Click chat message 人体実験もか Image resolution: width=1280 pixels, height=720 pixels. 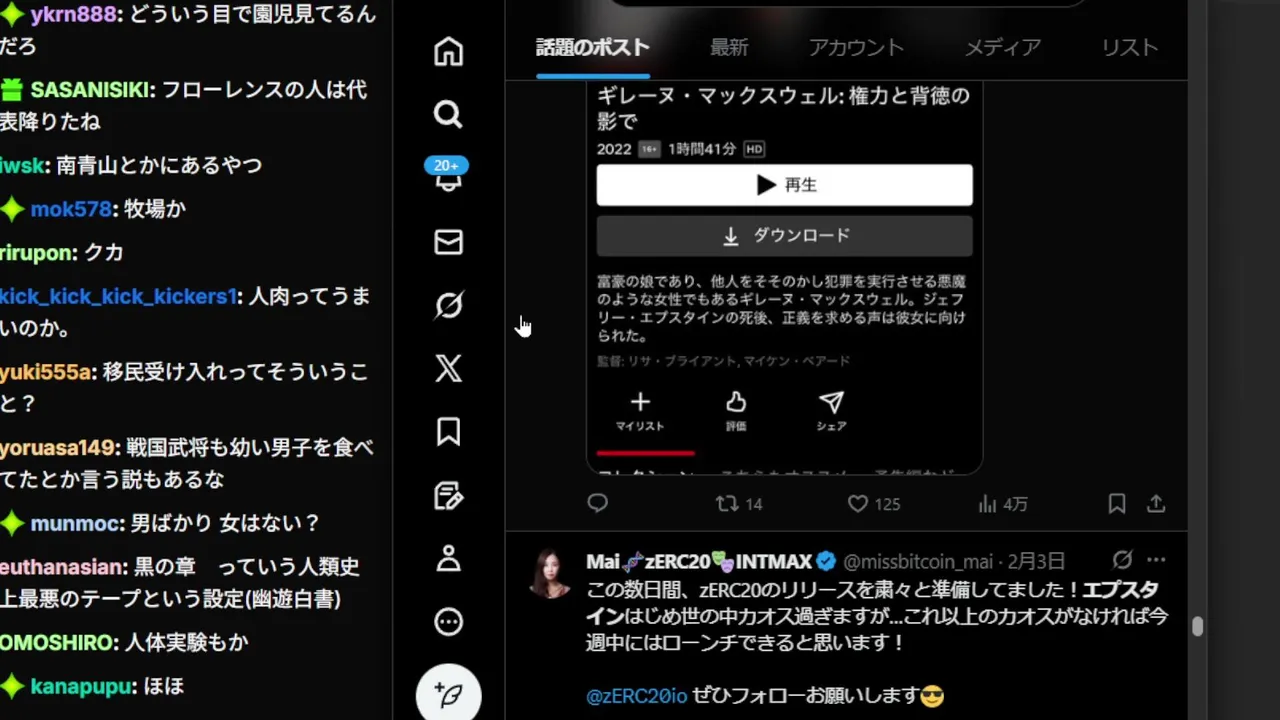click(x=186, y=642)
